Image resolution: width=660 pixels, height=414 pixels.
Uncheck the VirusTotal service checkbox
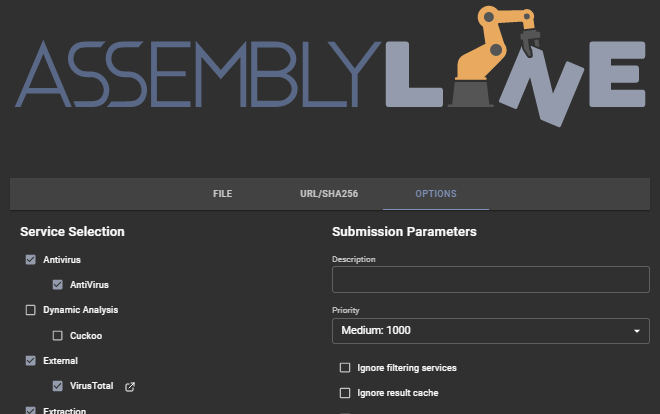click(x=58, y=385)
